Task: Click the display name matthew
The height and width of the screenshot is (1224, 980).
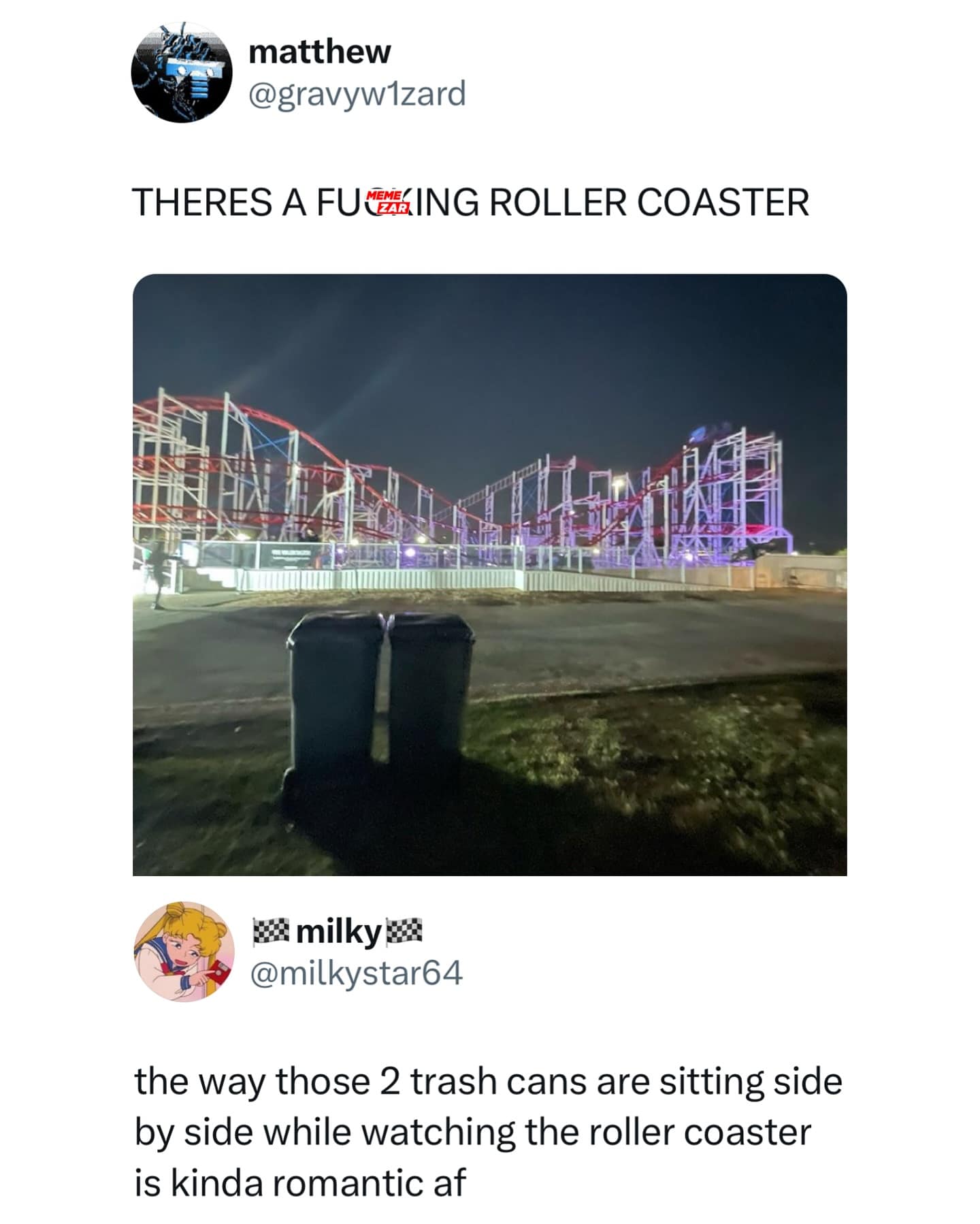Action: [320, 52]
